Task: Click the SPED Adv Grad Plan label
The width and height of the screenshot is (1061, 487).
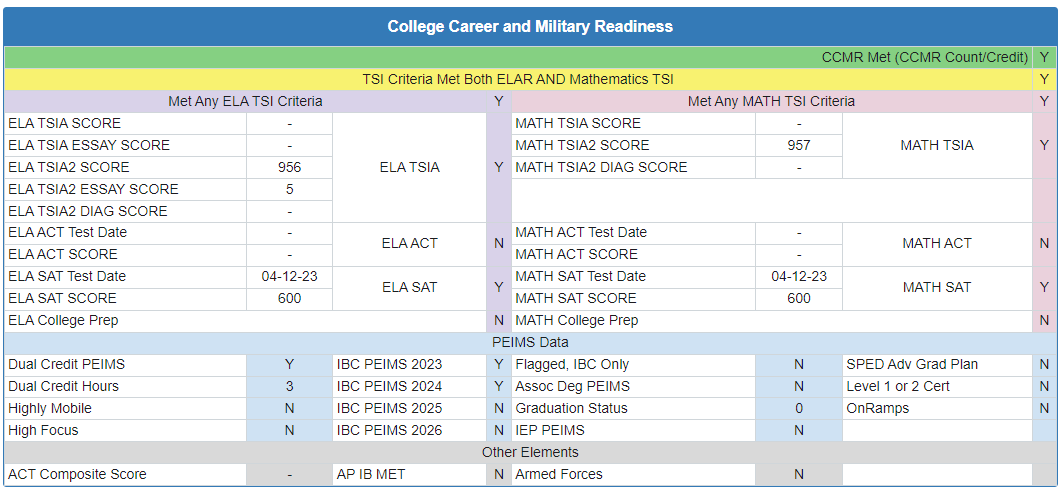Action: coord(912,364)
